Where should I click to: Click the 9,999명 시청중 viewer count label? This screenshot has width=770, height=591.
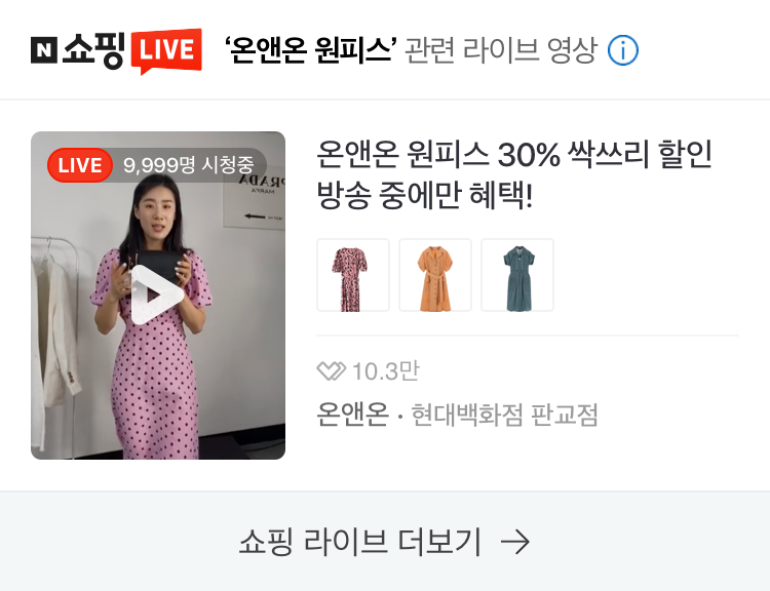point(189,165)
